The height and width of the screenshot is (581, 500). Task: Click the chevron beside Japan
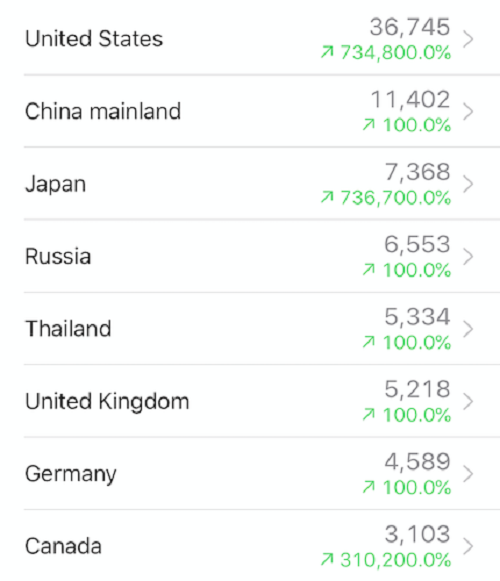(468, 184)
